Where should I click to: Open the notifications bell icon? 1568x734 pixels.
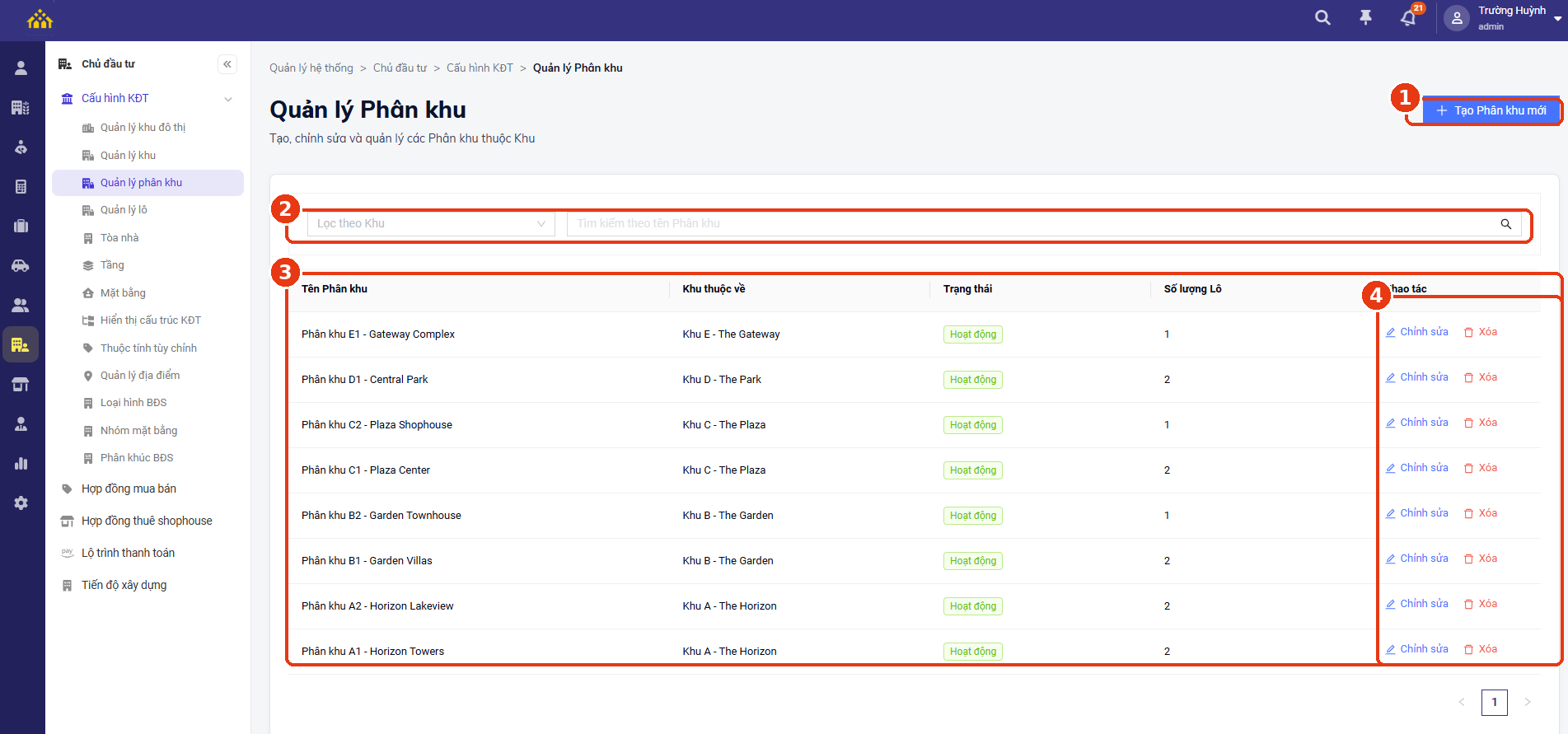tap(1408, 17)
